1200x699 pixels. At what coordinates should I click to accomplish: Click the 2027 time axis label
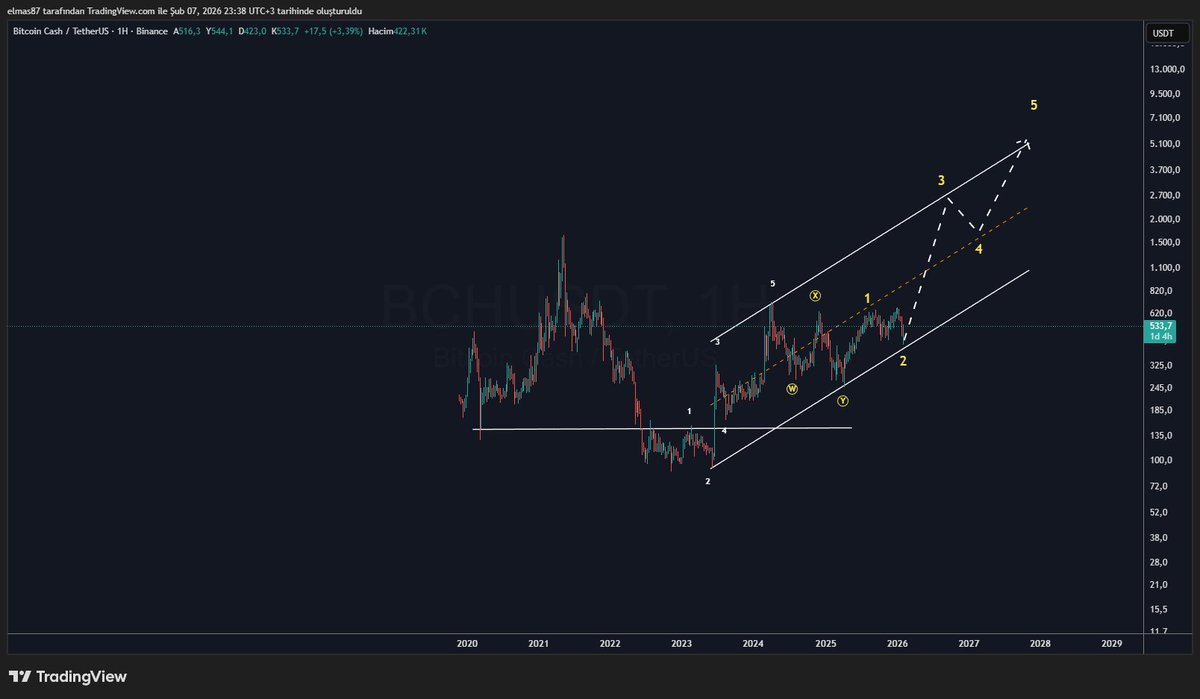pos(968,644)
